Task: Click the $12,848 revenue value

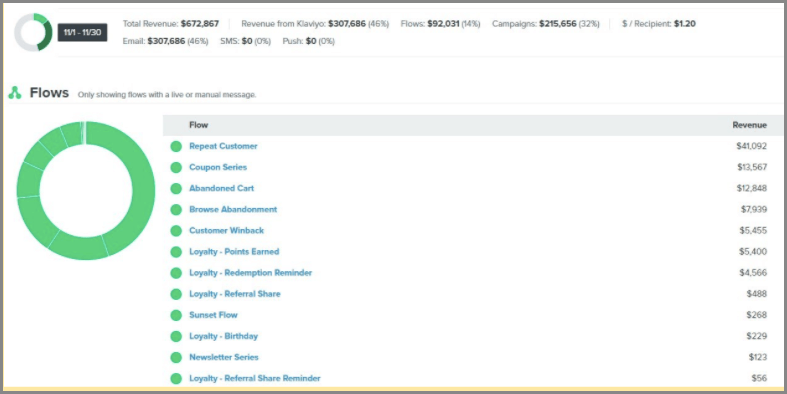Action: 752,188
